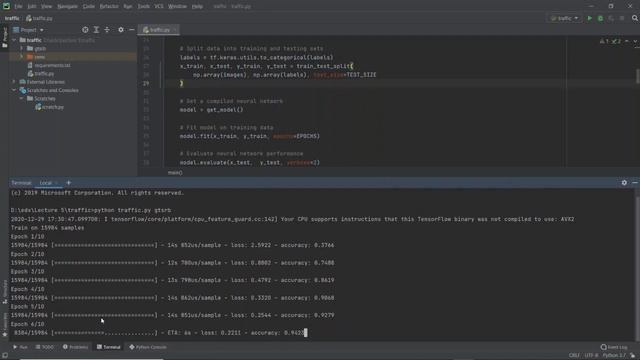Collapse the traffic root project folder
This screenshot has width=640, height=360.
point(14,40)
